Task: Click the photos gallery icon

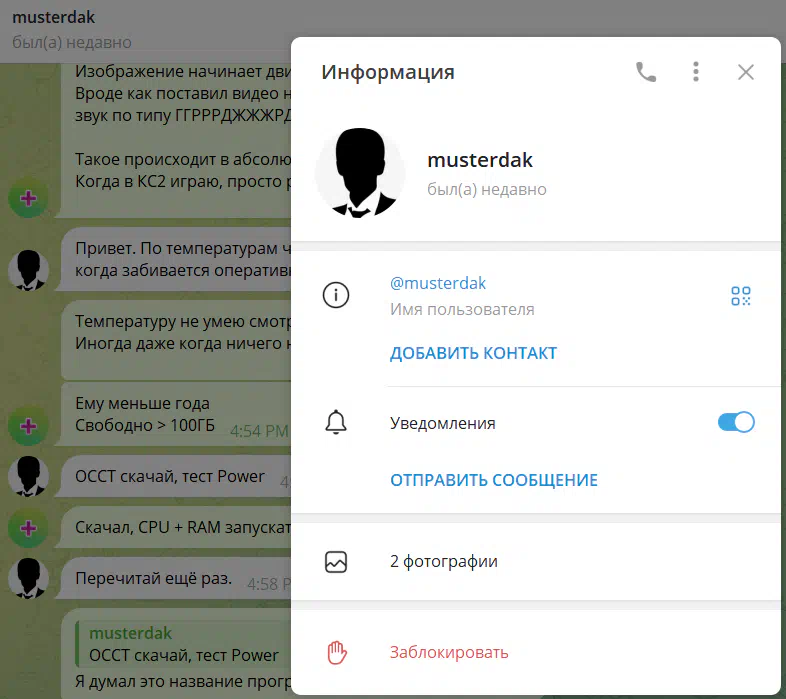Action: [x=336, y=562]
